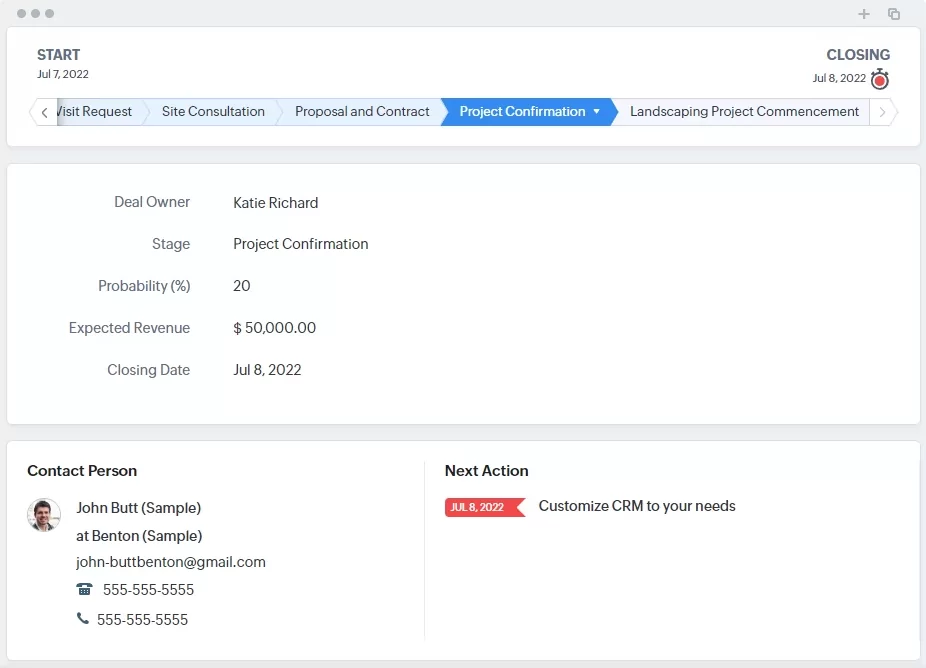The image size is (926, 668).
Task: Select Landscaping Project Commencement stage
Action: tap(744, 112)
